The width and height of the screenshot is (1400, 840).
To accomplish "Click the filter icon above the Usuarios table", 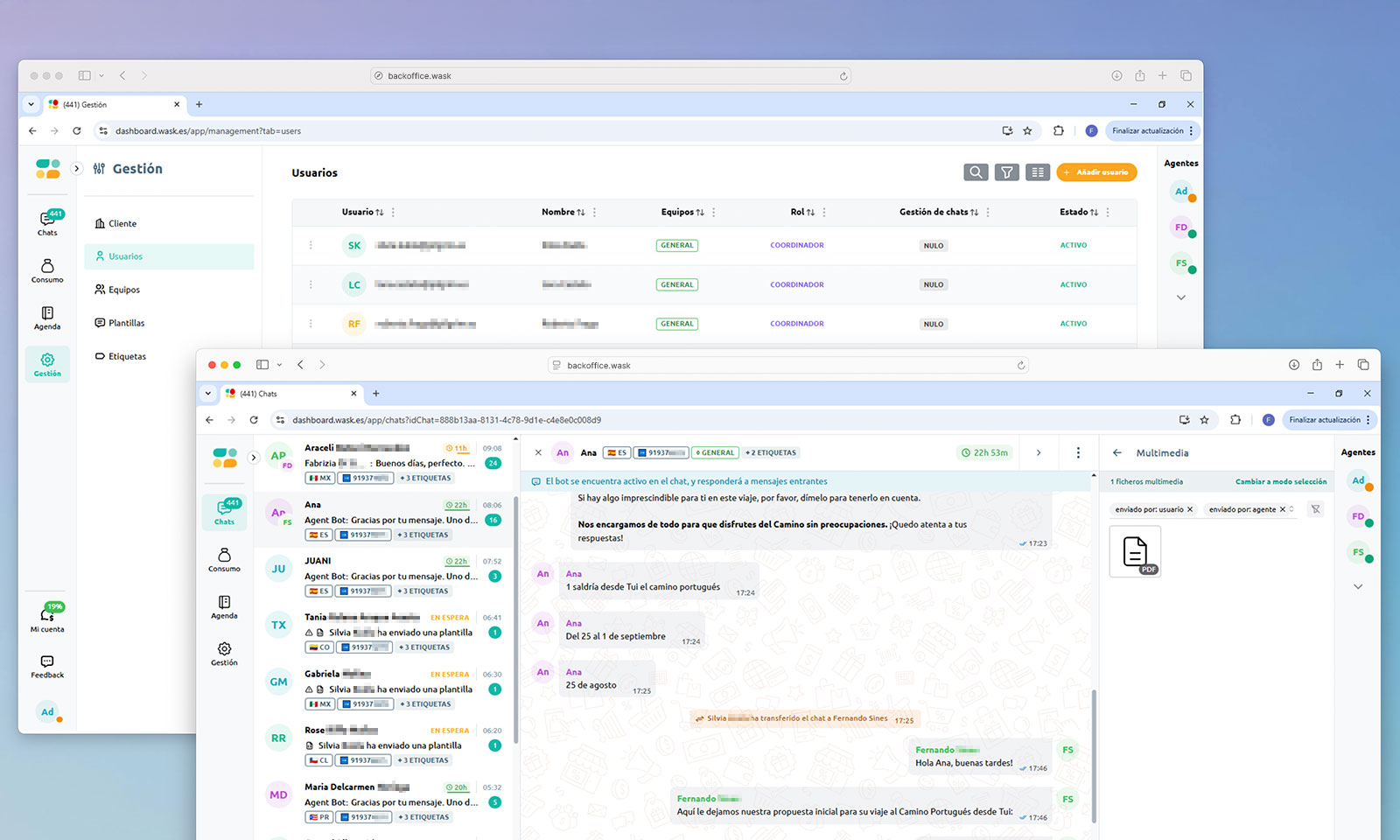I will point(1007,172).
